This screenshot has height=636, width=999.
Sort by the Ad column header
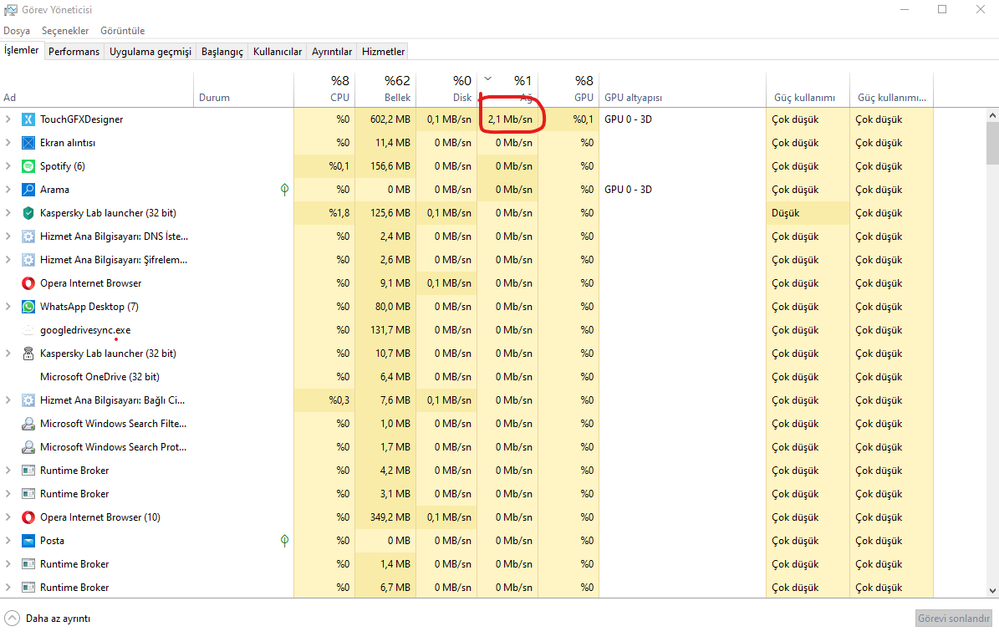[x=97, y=89]
